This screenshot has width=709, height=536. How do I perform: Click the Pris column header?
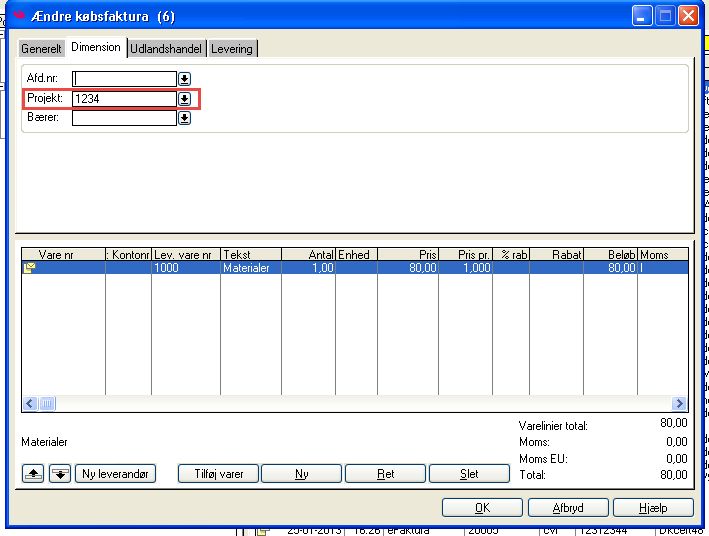point(408,255)
